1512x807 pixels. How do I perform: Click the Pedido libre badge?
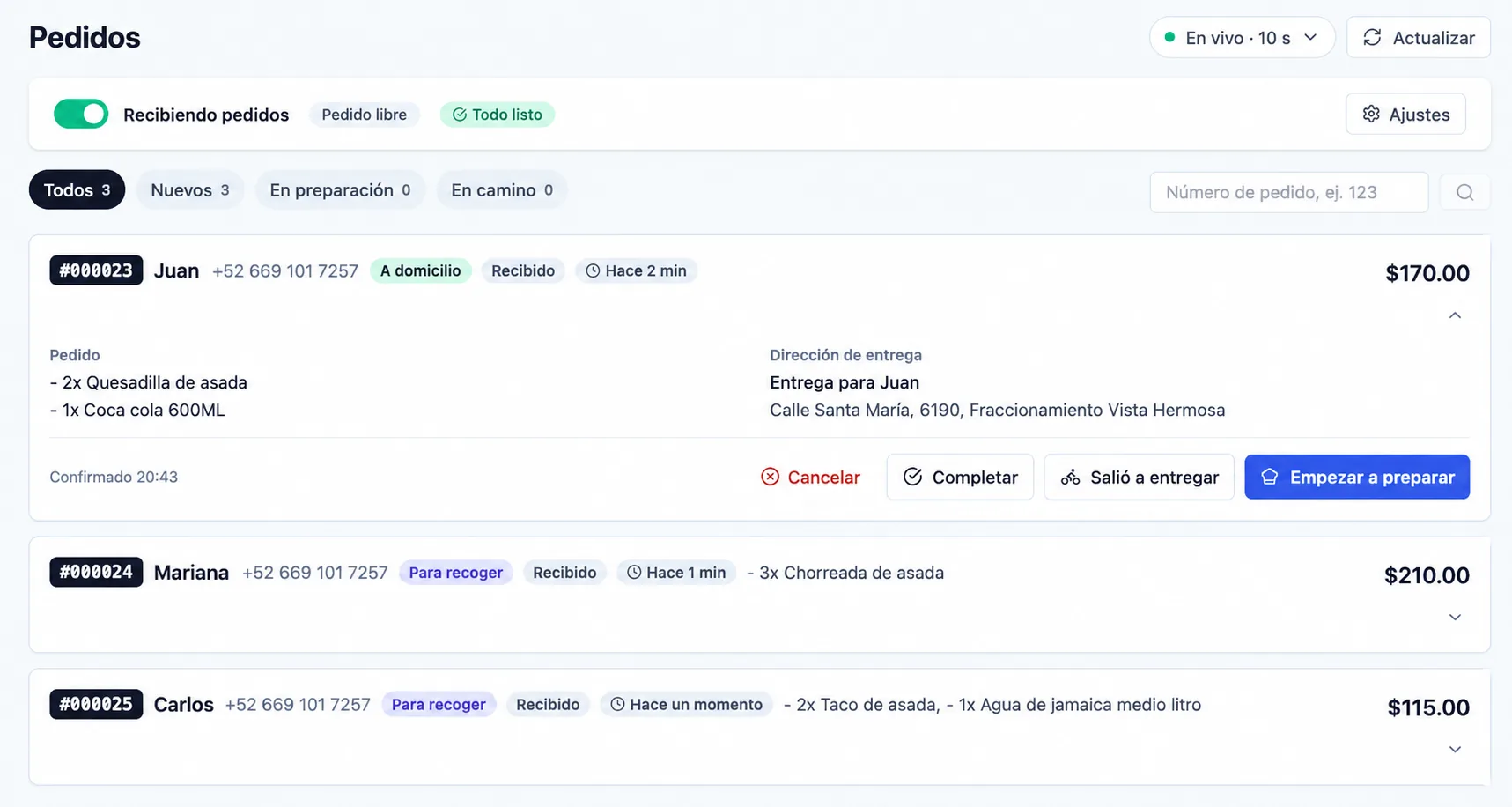tap(364, 115)
